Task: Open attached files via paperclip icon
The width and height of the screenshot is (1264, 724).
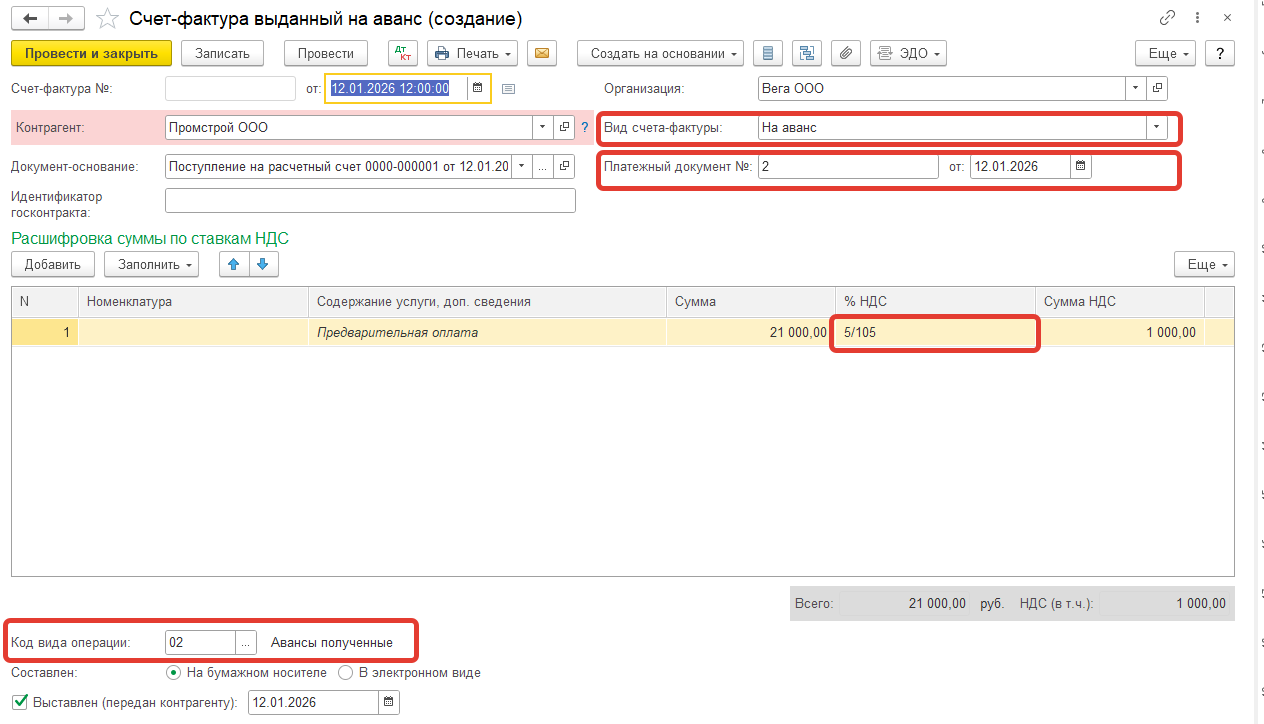Action: tap(846, 53)
